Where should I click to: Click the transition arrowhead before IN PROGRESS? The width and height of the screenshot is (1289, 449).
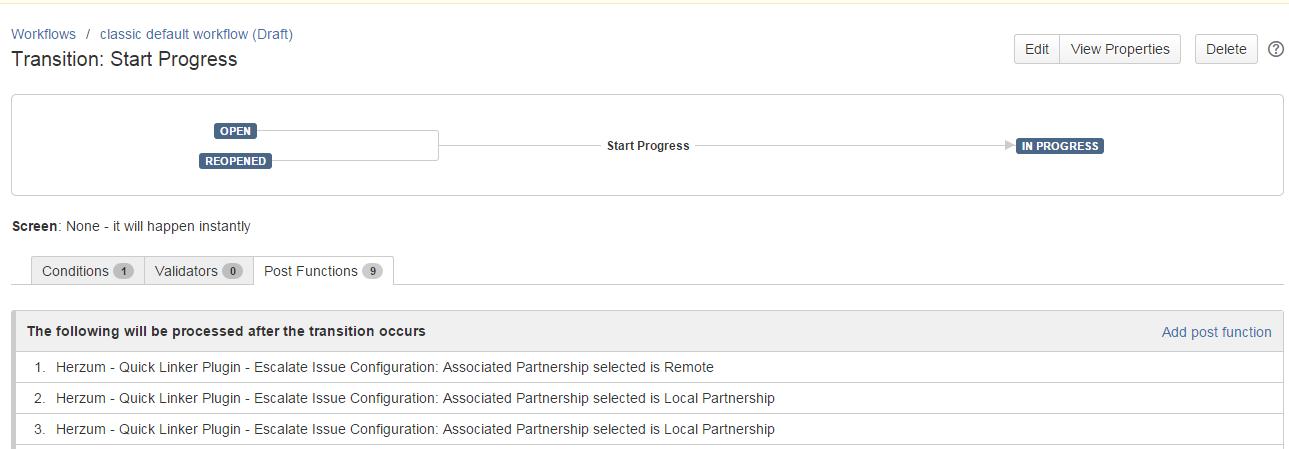(x=1009, y=146)
